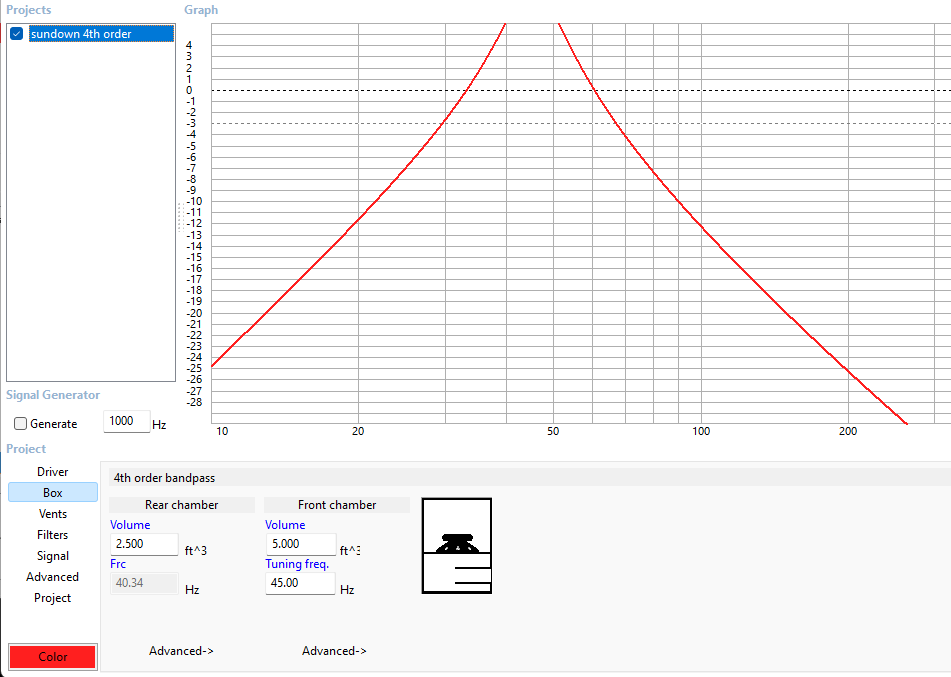951x677 pixels.
Task: Click the Hz unit beside the signal generator field
Action: pos(159,425)
